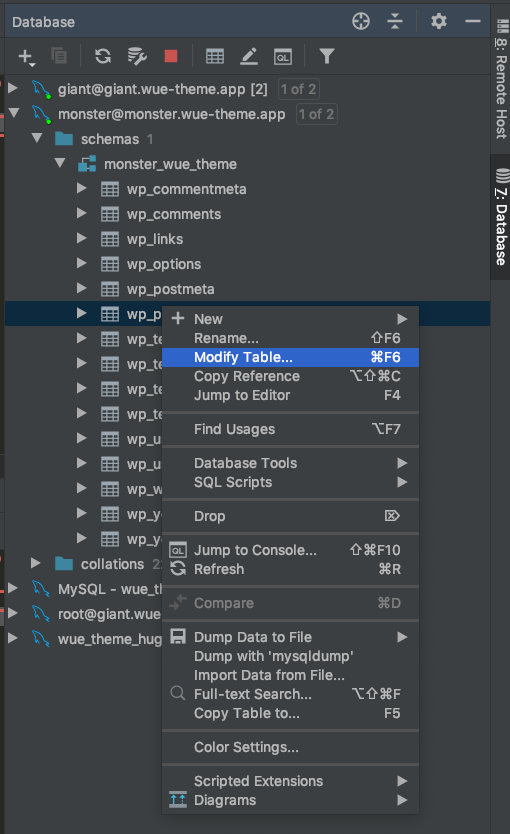Image resolution: width=510 pixels, height=834 pixels.
Task: Open the Diagrams submenu
Action: point(290,800)
